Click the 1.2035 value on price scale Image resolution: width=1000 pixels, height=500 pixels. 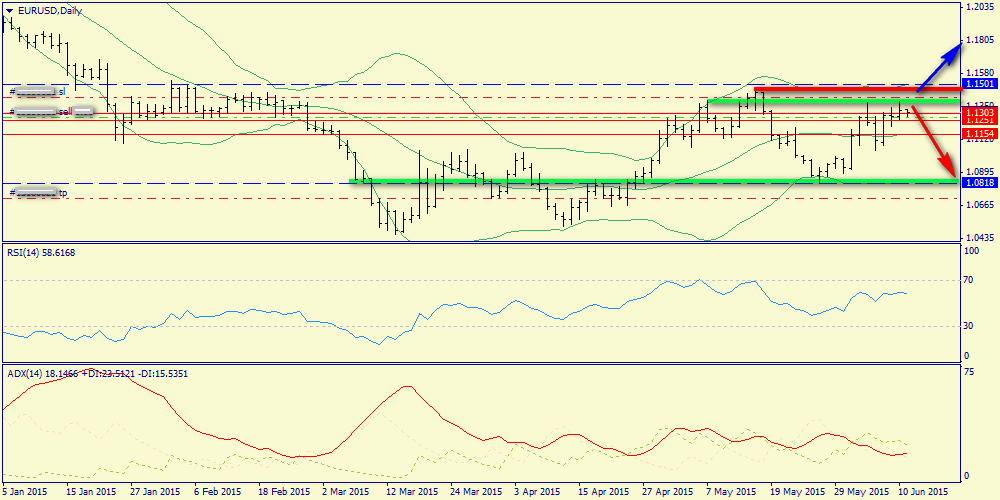pos(980,7)
